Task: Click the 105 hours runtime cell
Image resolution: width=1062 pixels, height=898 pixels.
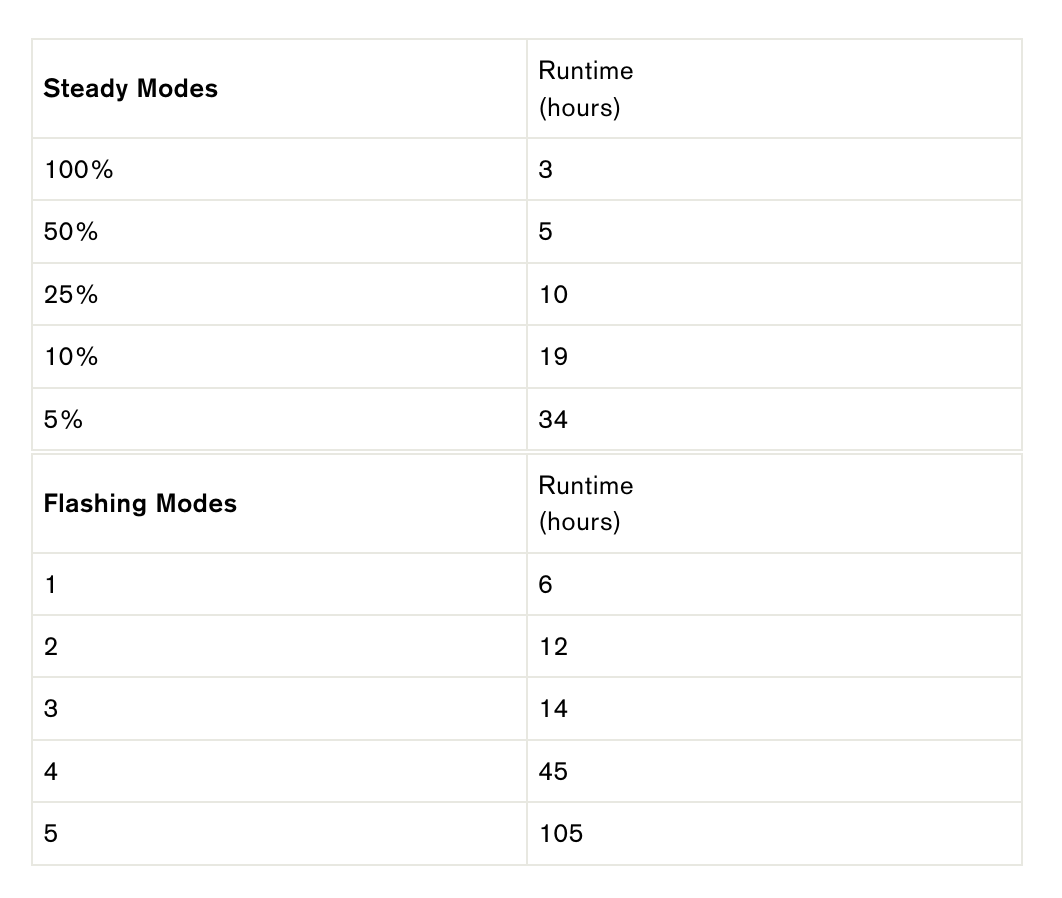Action: (x=560, y=834)
